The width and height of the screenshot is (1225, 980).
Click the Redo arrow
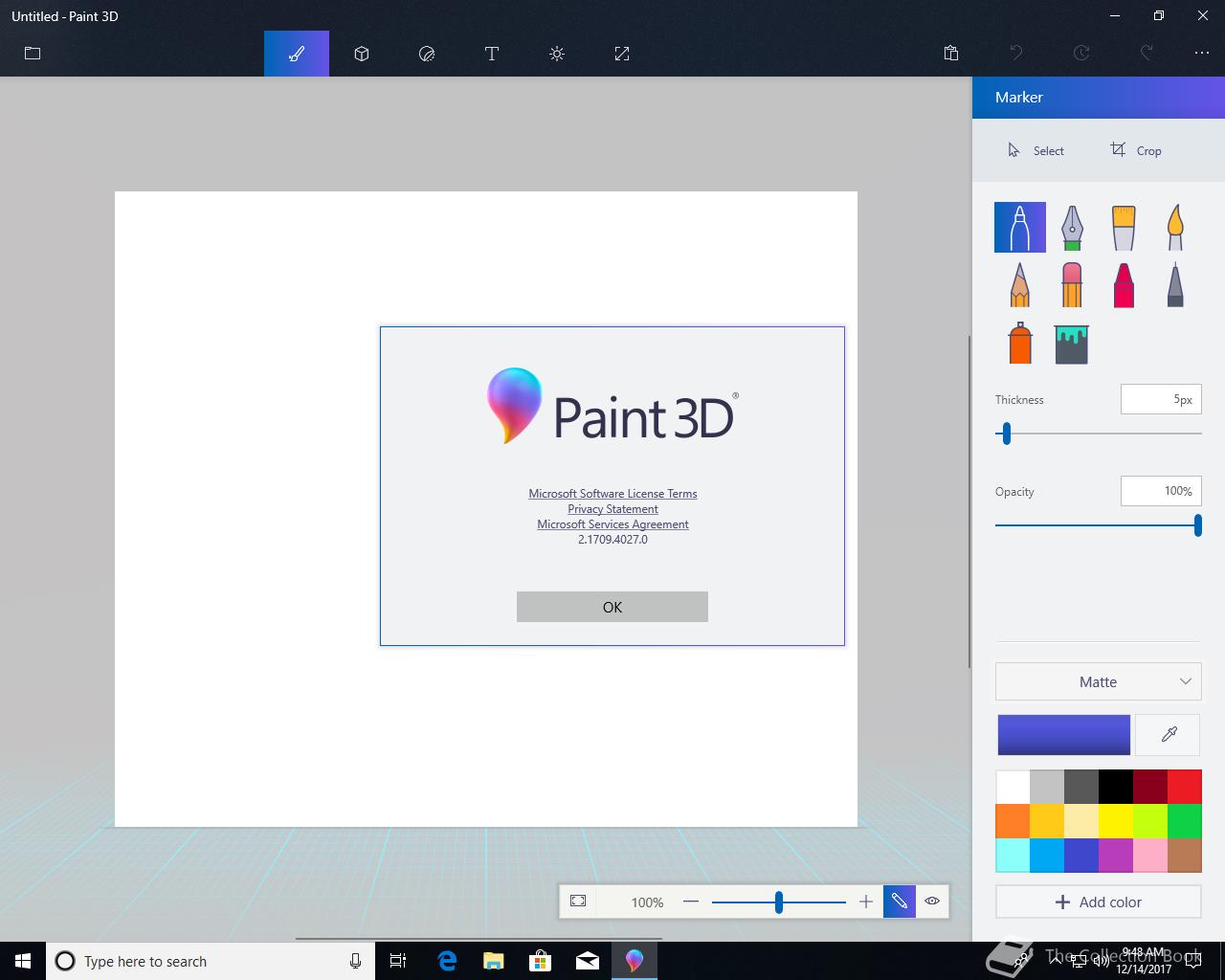point(1147,54)
